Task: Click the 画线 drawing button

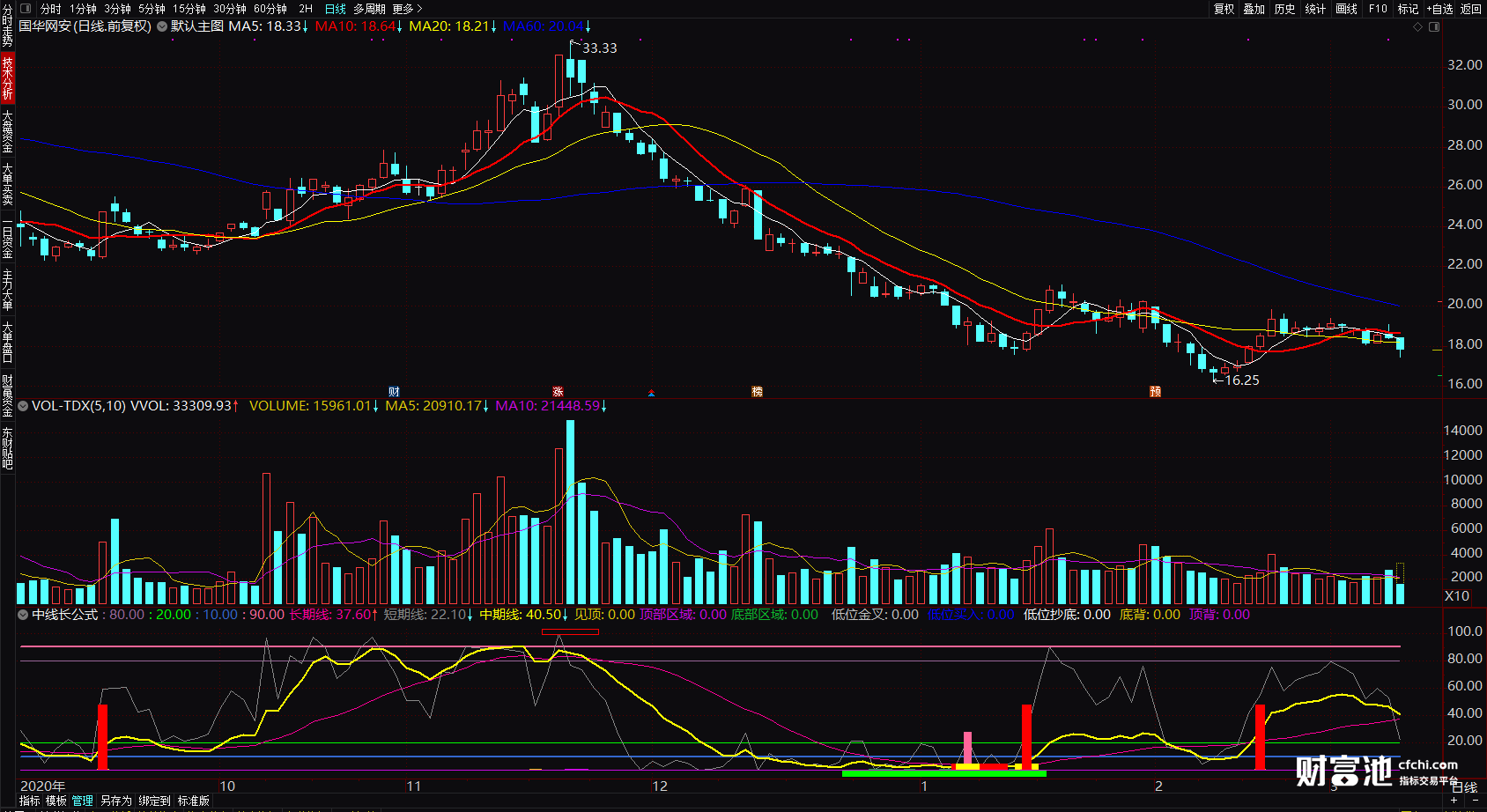Action: point(1346,9)
